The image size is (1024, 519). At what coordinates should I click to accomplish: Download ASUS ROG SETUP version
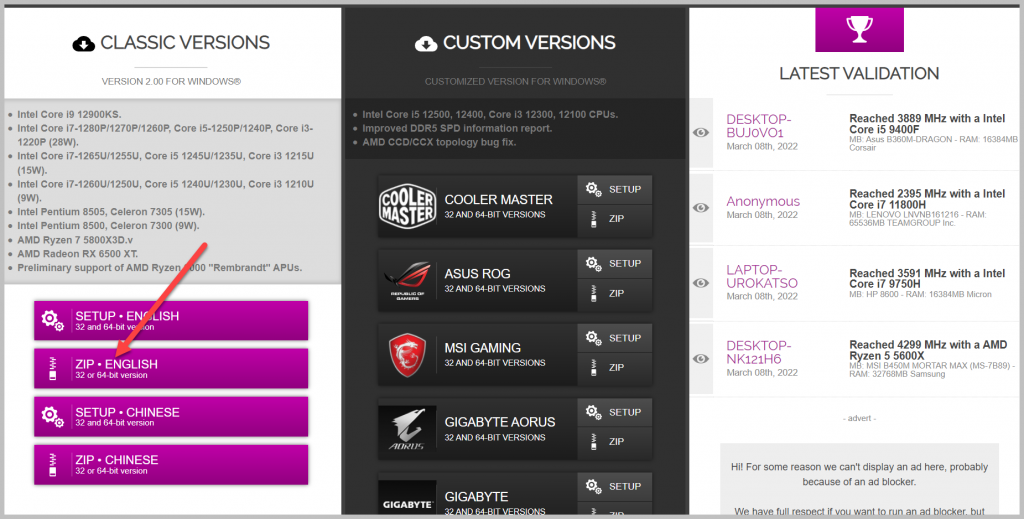click(x=615, y=264)
